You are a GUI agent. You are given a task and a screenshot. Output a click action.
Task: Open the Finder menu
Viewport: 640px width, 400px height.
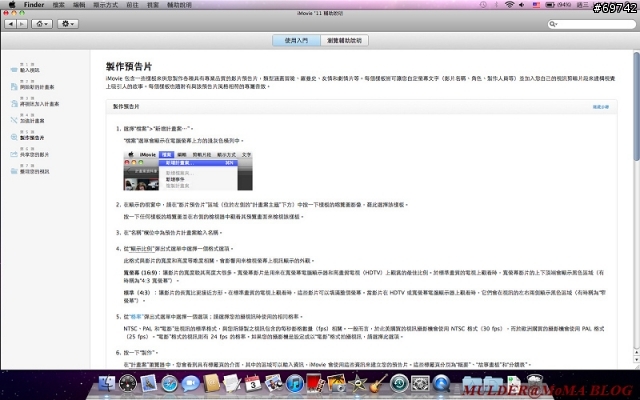click(34, 5)
